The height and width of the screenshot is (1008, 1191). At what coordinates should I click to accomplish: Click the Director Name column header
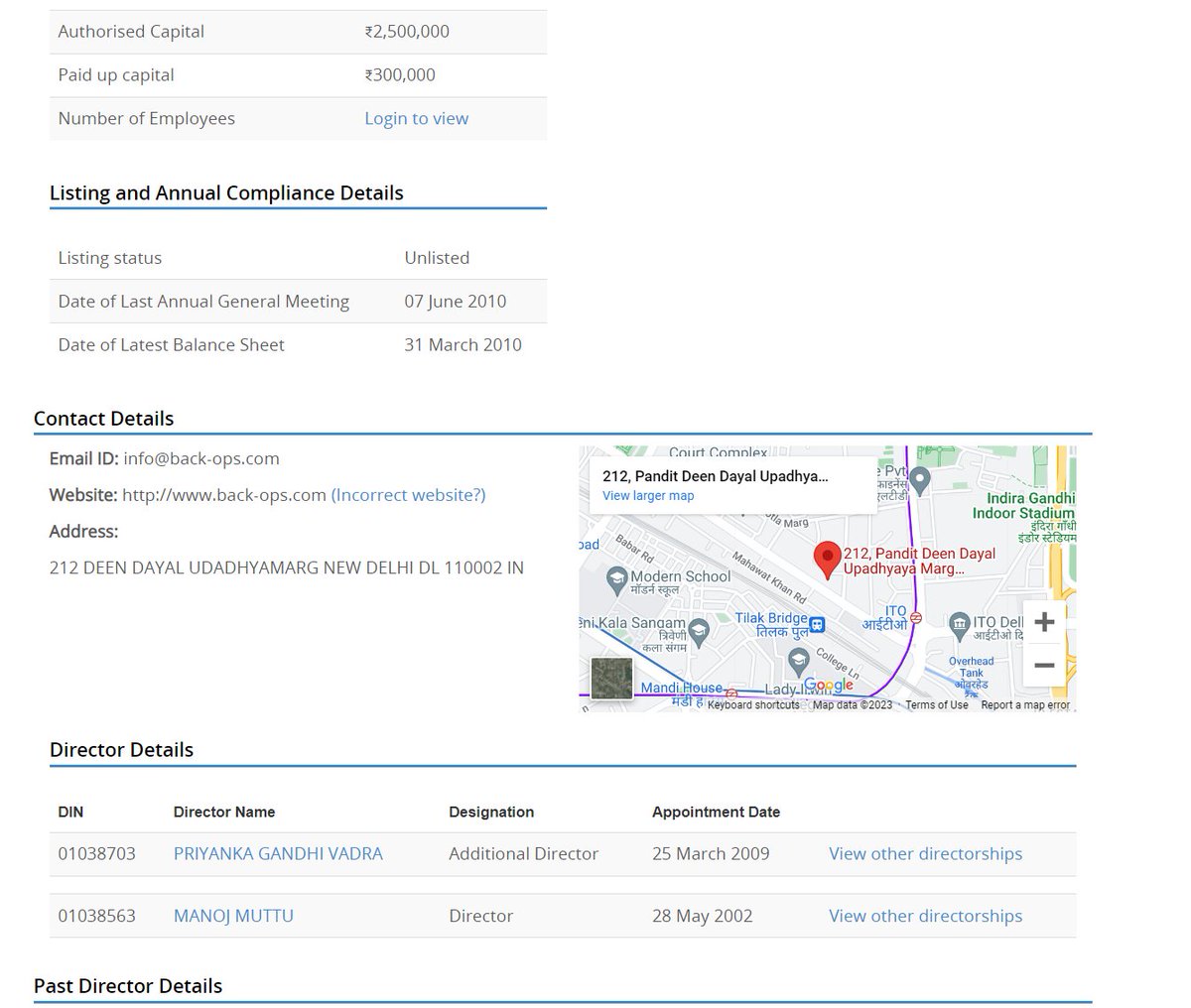(x=224, y=812)
